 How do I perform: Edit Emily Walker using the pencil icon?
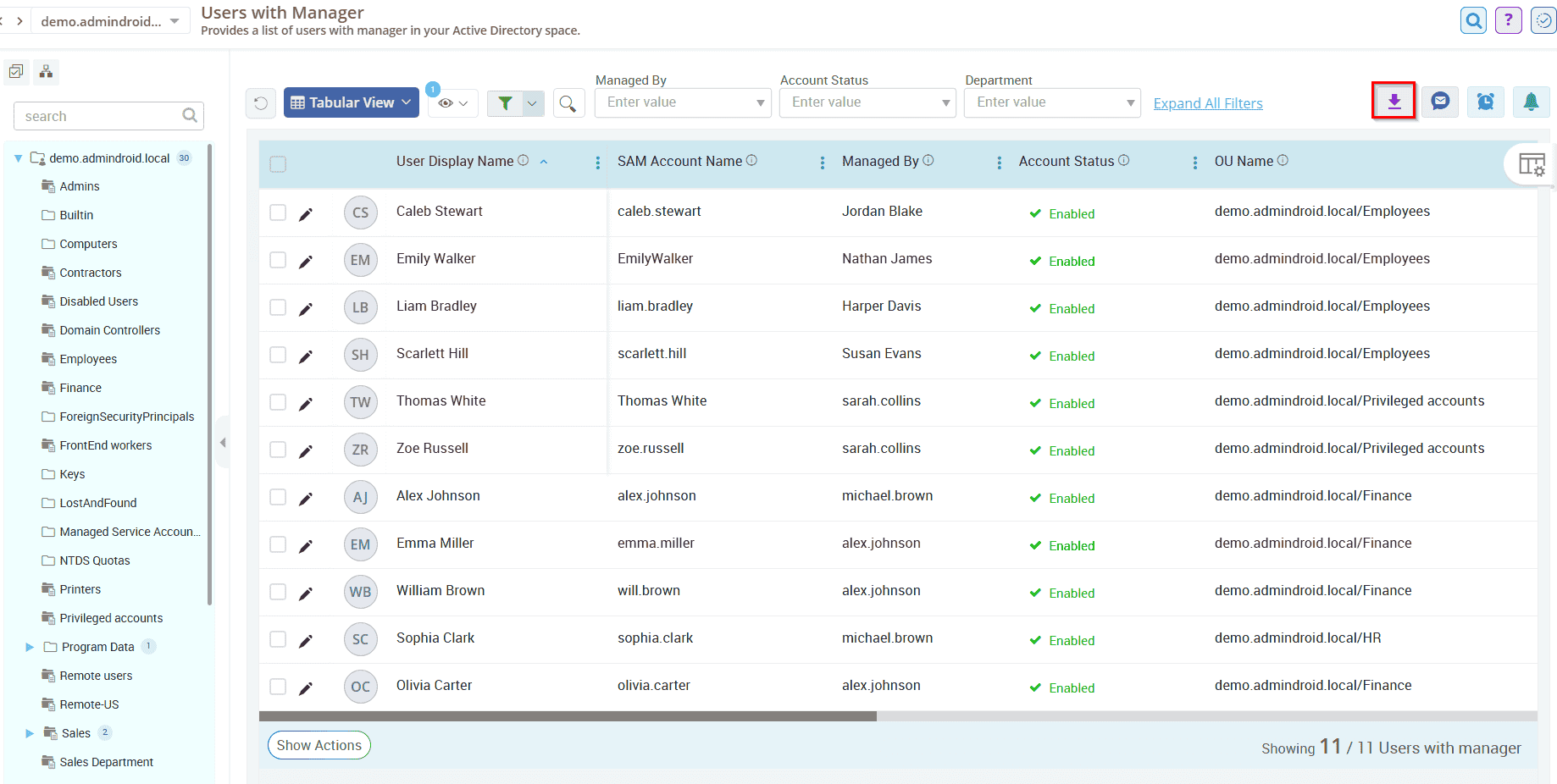tap(306, 260)
